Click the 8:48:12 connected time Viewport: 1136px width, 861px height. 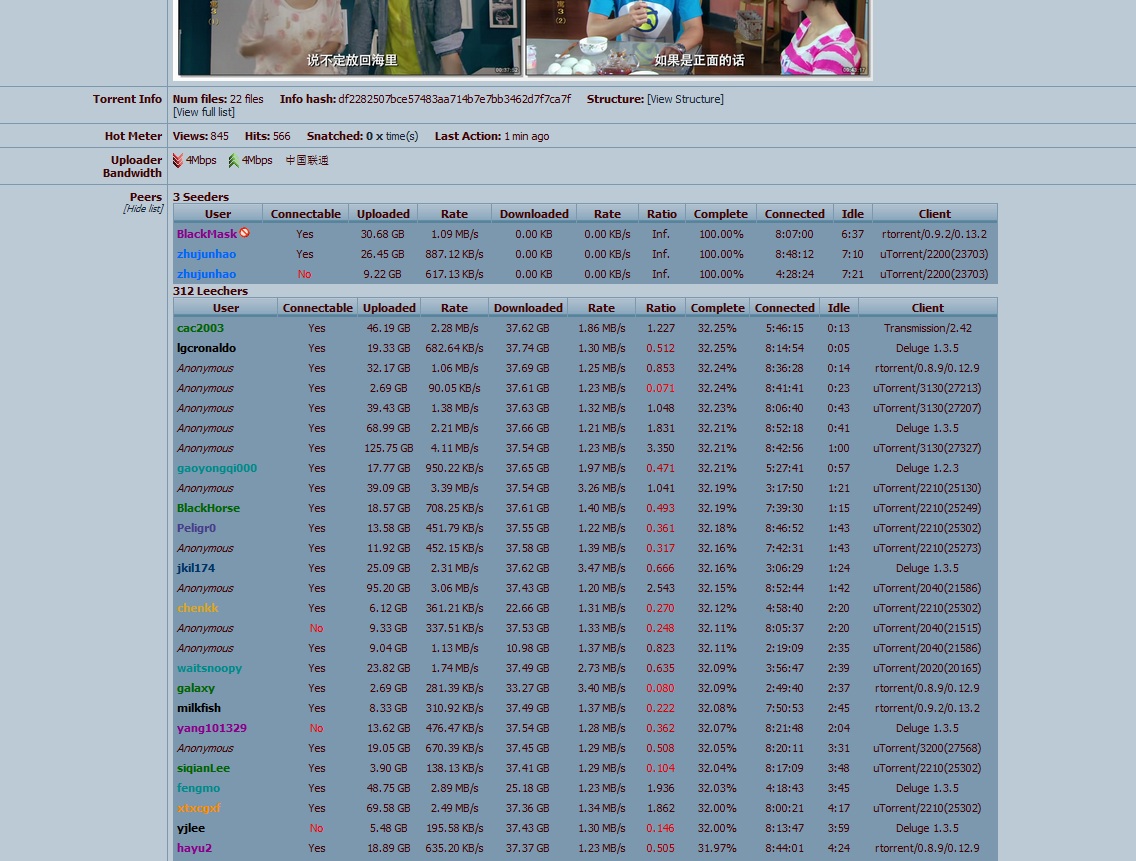tap(794, 254)
